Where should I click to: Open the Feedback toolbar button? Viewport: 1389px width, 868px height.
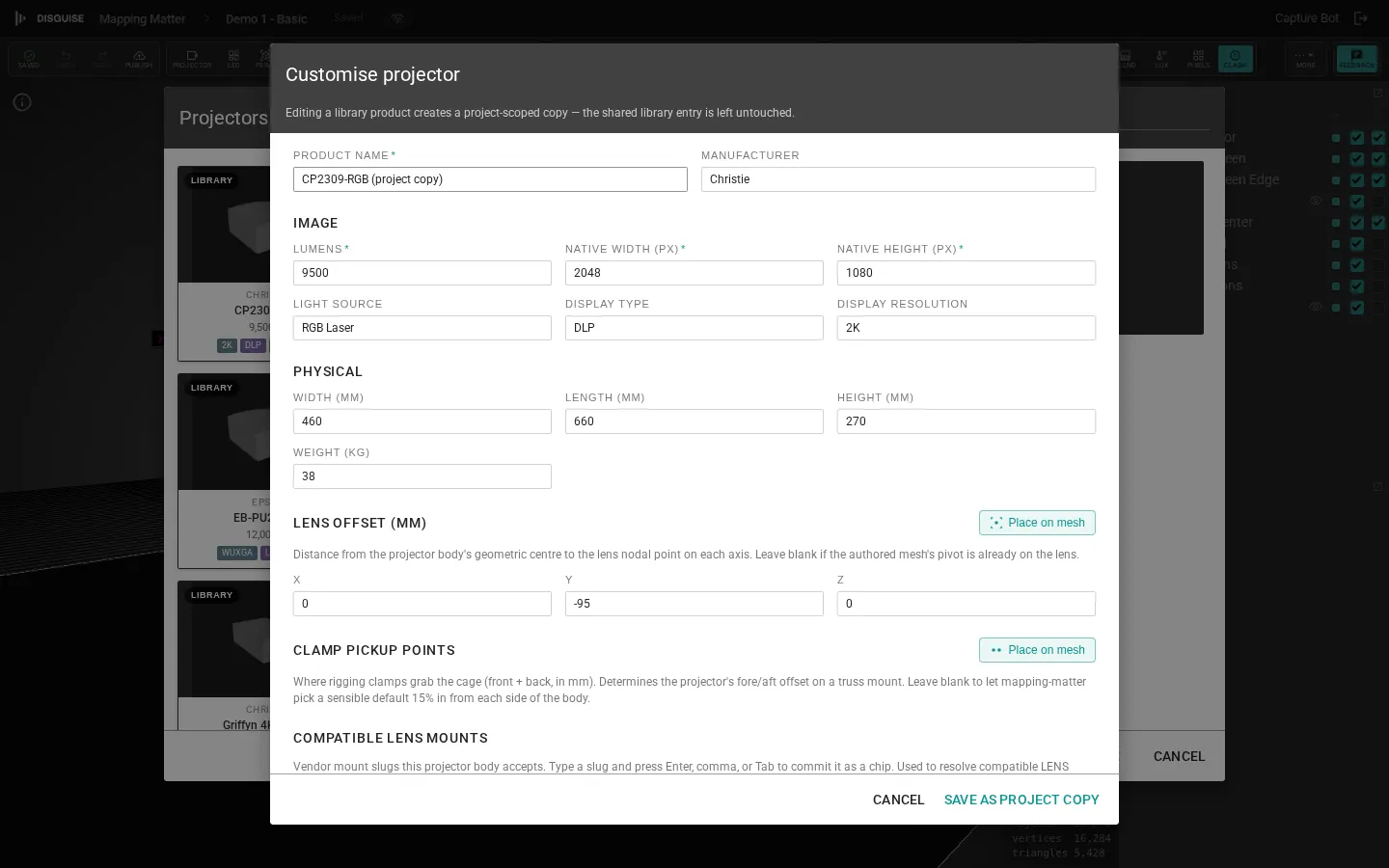(1356, 59)
